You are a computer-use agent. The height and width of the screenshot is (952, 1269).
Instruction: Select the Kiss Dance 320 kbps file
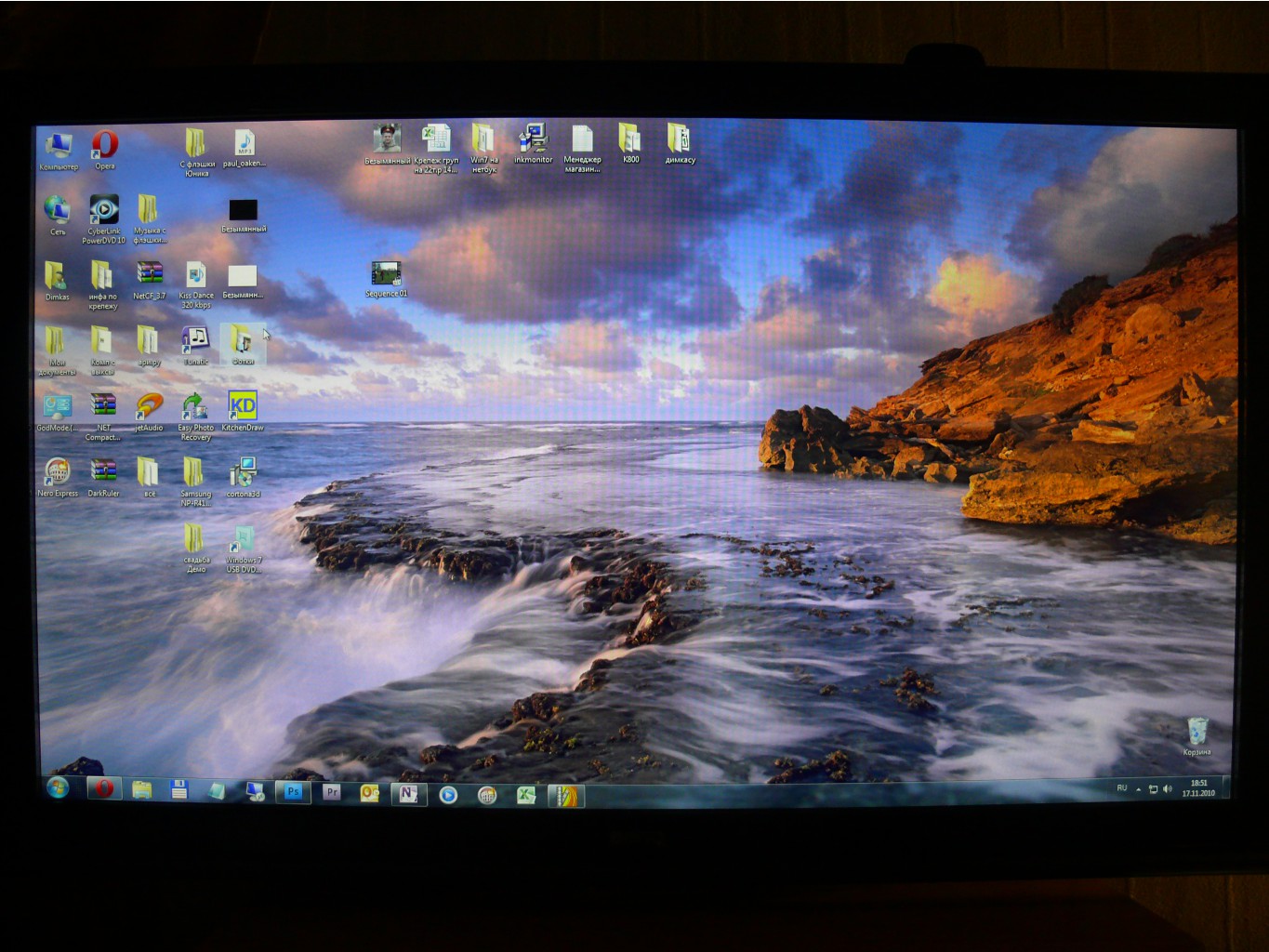pyautogui.click(x=195, y=284)
